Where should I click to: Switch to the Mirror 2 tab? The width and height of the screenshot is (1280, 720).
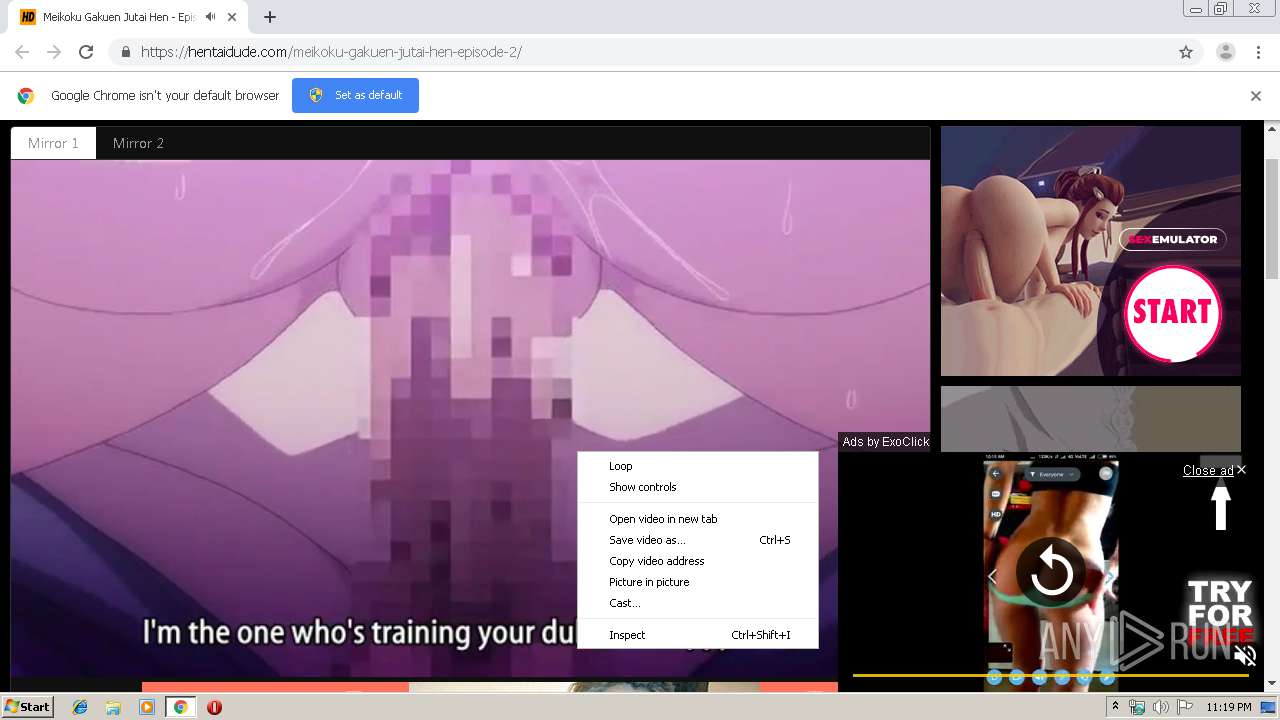(x=138, y=143)
